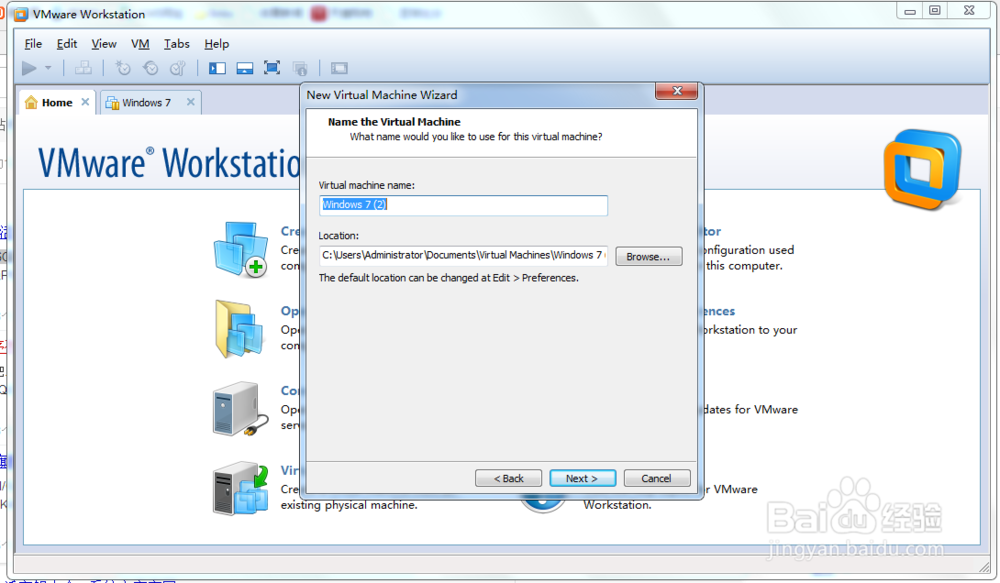The width and height of the screenshot is (1000, 583).
Task: Show the thumbnail bar
Action: 245,68
